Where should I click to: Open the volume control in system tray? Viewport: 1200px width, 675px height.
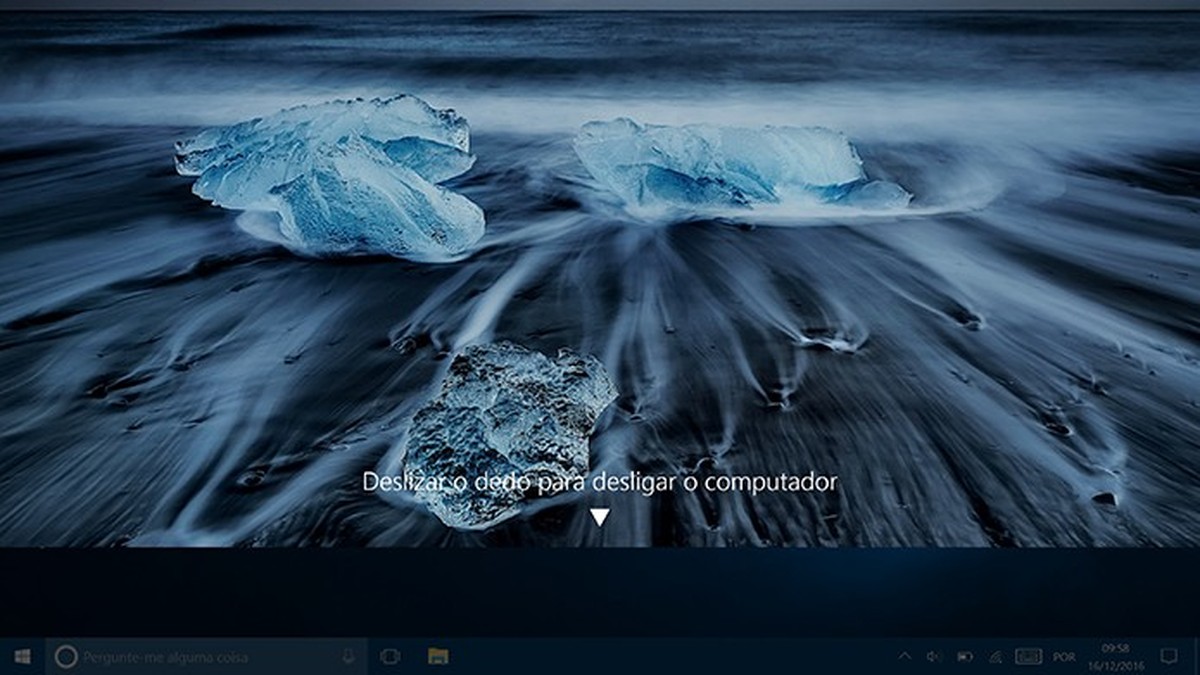[x=935, y=655]
